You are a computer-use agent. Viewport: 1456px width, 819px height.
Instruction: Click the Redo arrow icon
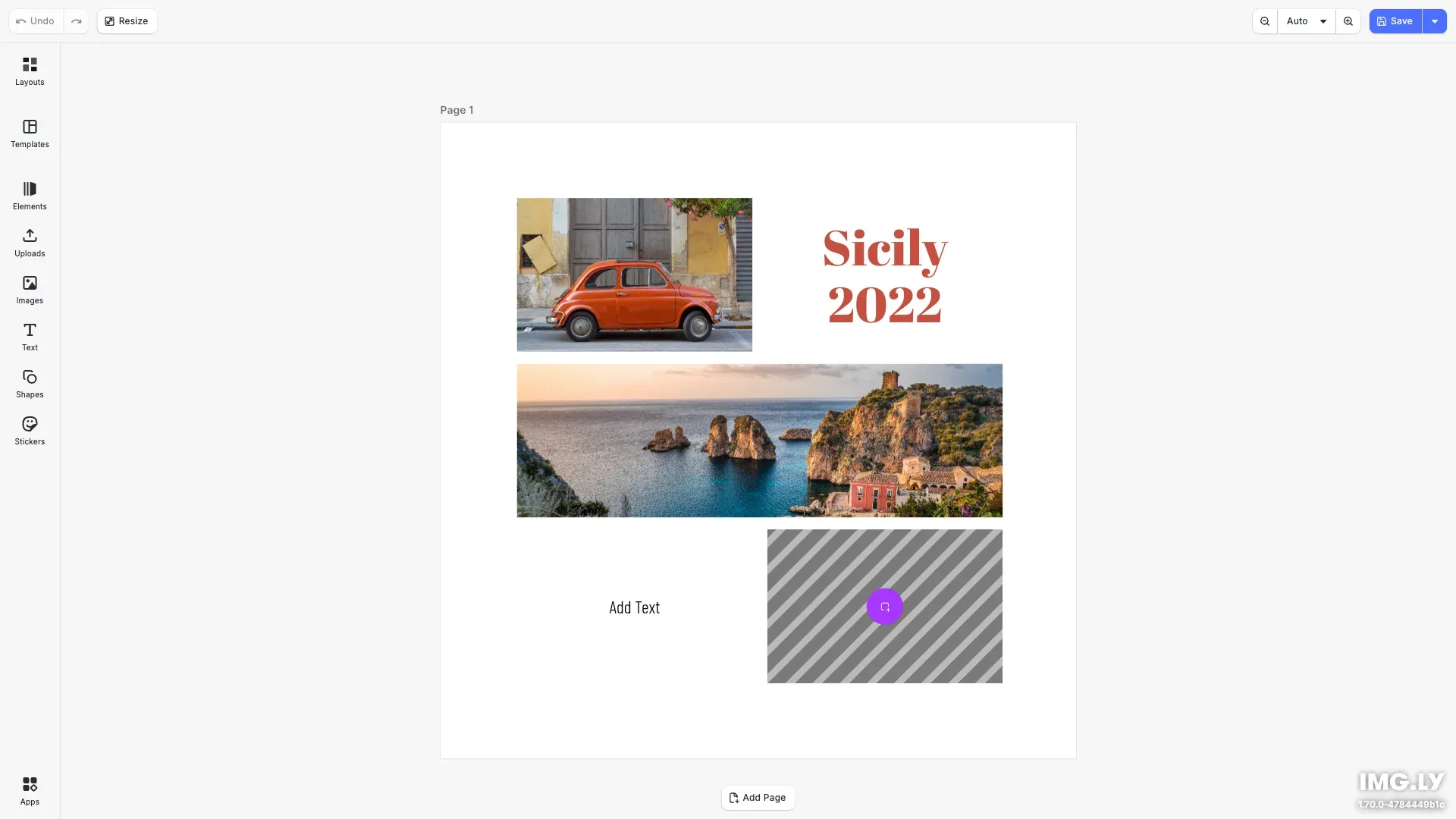76,21
